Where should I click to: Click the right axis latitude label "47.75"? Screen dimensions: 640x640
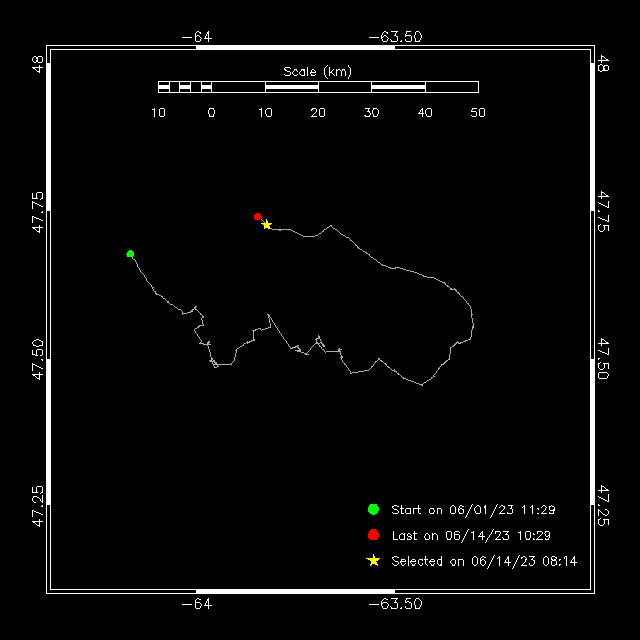603,211
